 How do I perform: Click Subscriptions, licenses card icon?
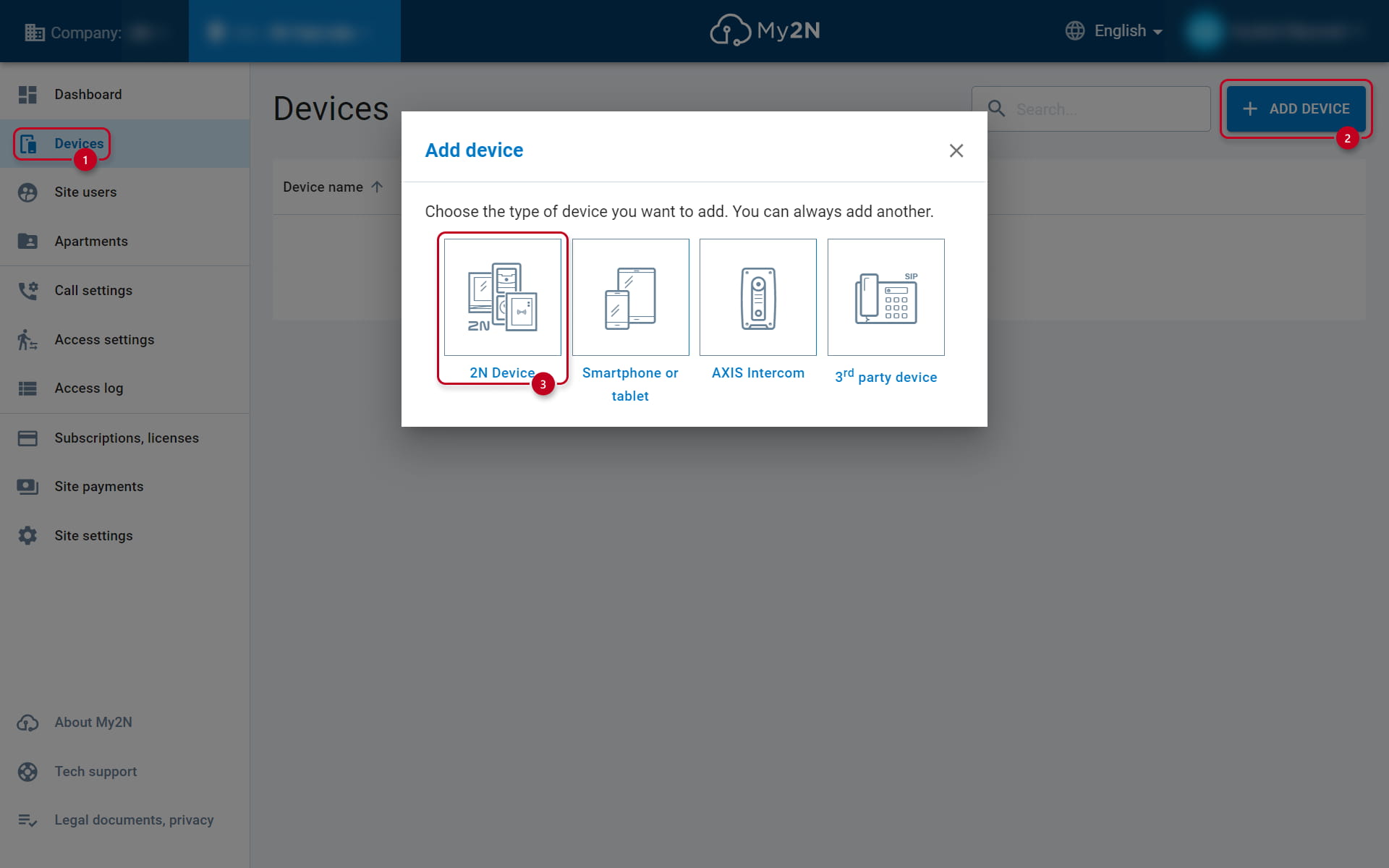(x=27, y=438)
